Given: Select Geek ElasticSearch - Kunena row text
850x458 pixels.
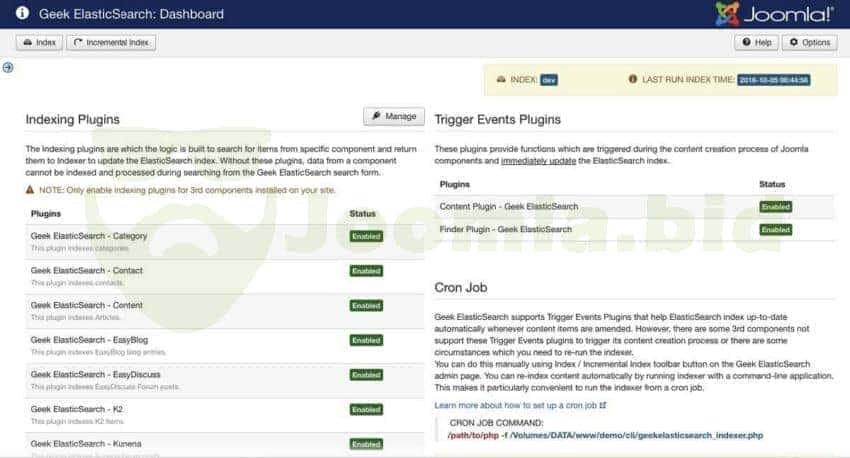Looking at the screenshot, I should pos(86,444).
